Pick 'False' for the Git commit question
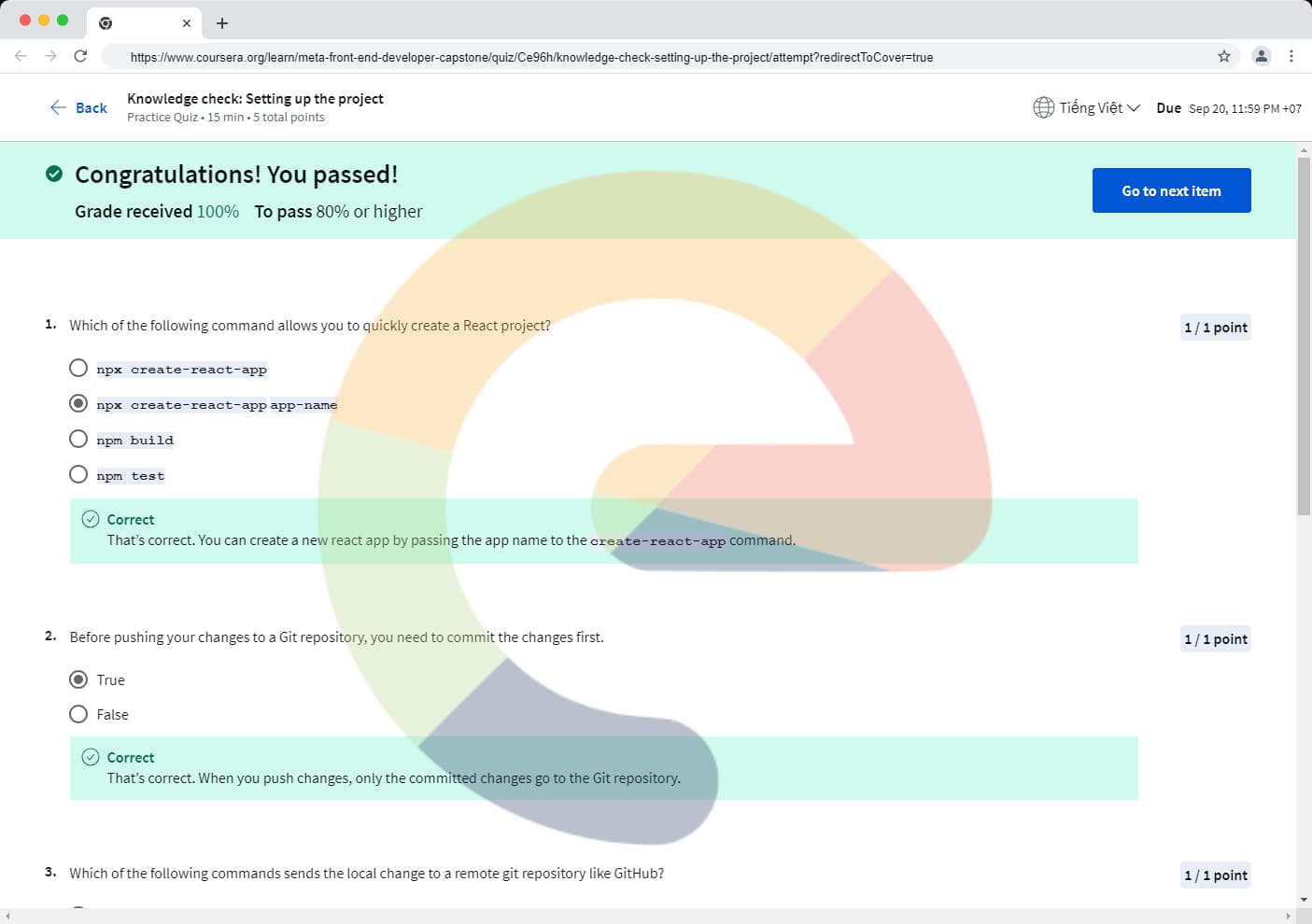Viewport: 1312px width, 924px height. [78, 714]
